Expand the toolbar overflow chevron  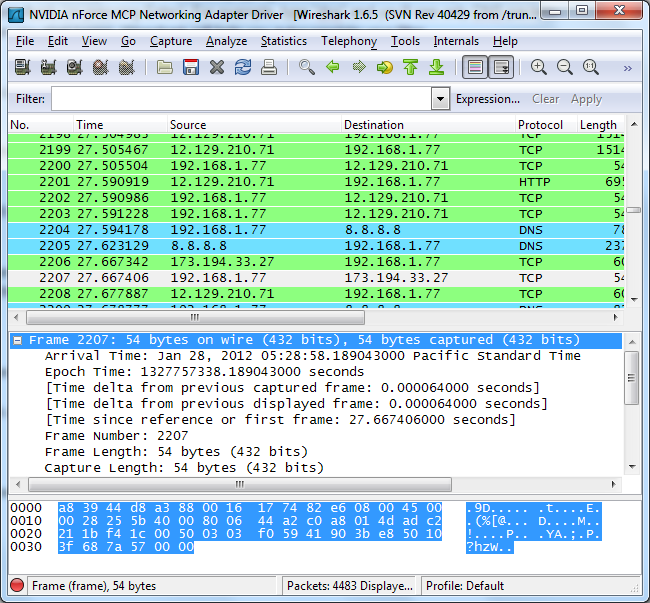(627, 68)
